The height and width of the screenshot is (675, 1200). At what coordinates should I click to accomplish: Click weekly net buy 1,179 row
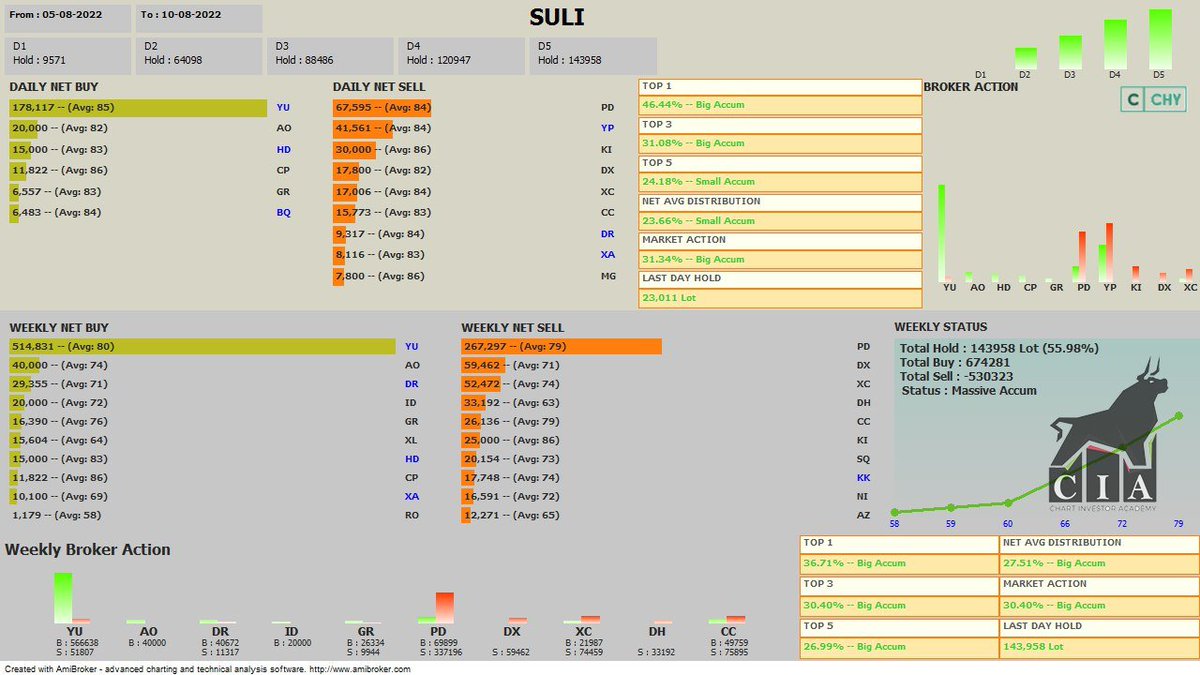pyautogui.click(x=215, y=515)
